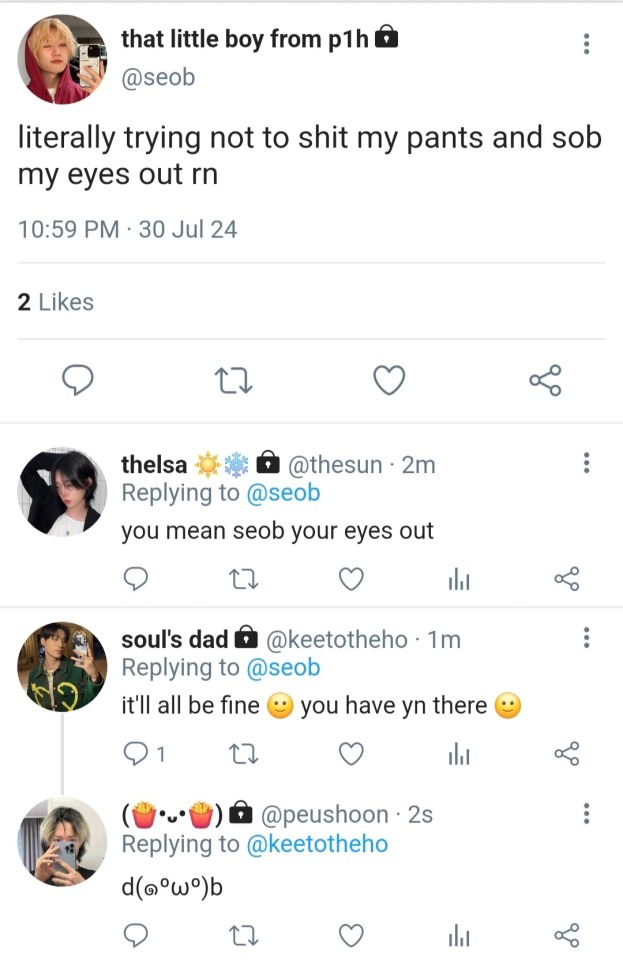Image resolution: width=623 pixels, height=960 pixels.
Task: Open more options on peushoon's reply
Action: coord(586,813)
